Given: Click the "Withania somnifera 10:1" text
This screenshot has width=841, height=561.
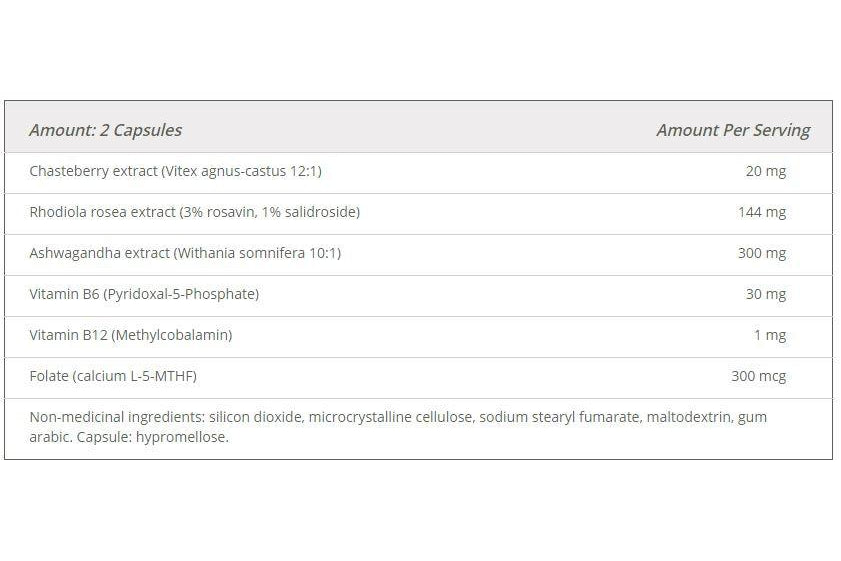Looking at the screenshot, I should point(257,253).
